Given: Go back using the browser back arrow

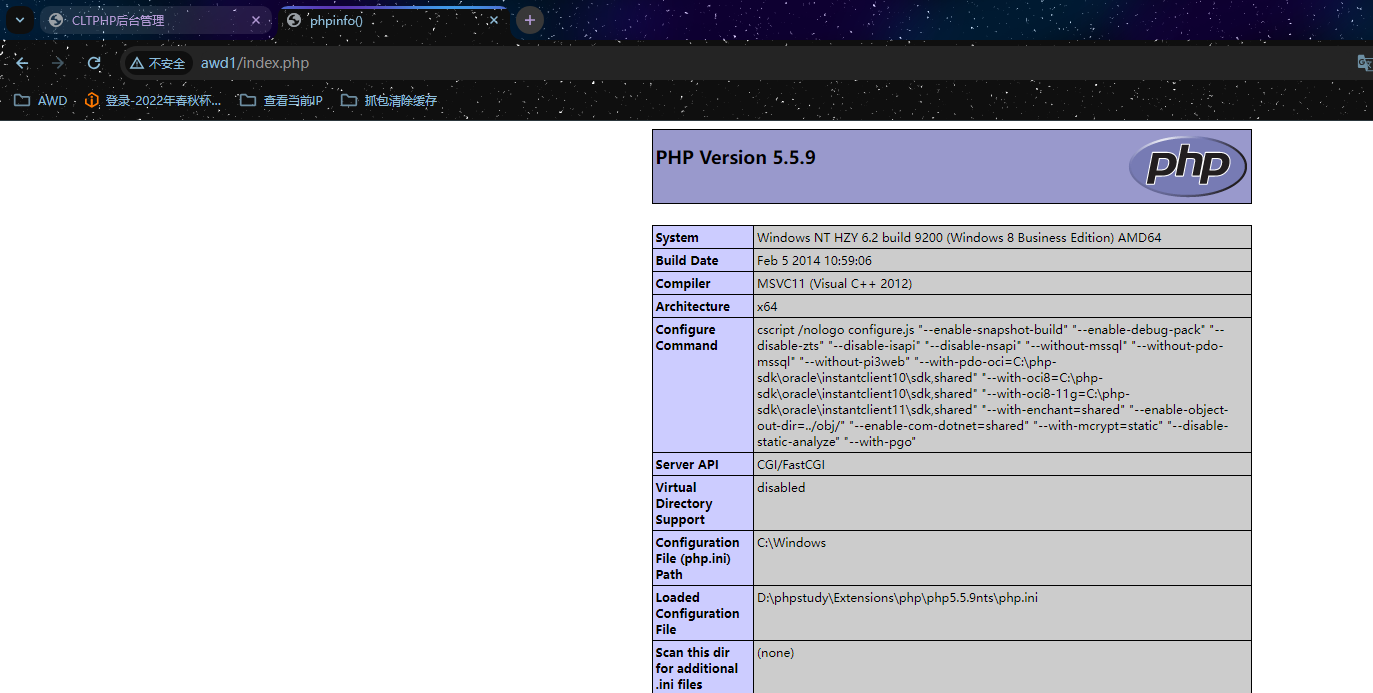Looking at the screenshot, I should 22,63.
